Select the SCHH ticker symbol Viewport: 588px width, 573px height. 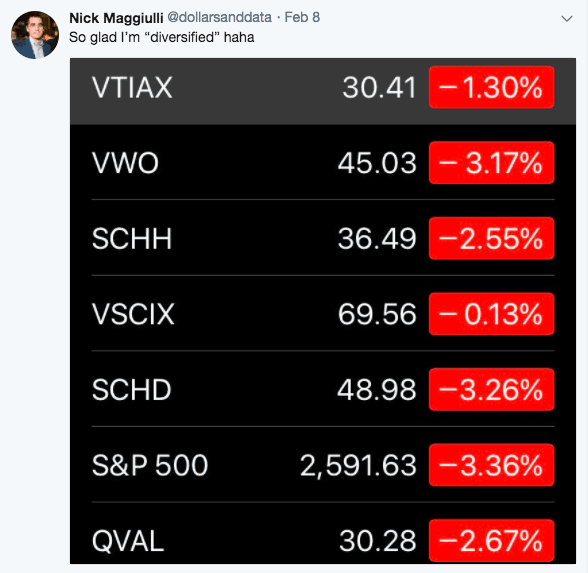(x=132, y=238)
